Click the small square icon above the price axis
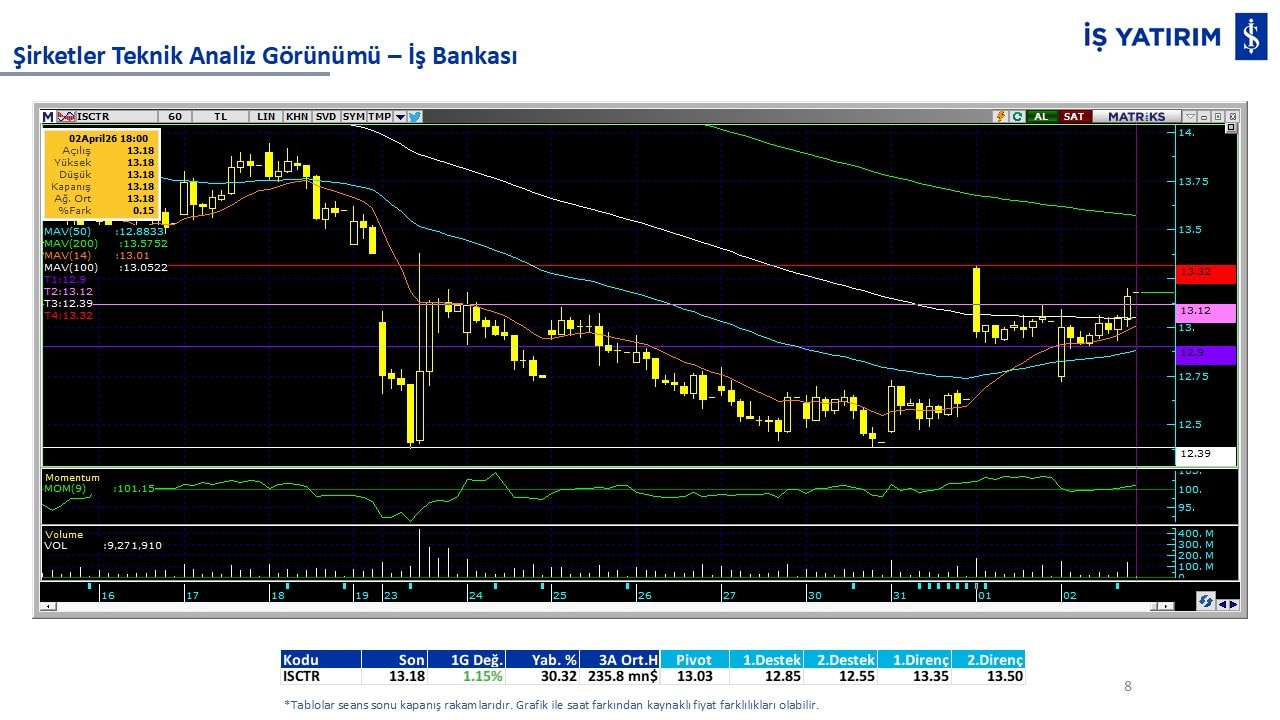 pyautogui.click(x=1230, y=128)
